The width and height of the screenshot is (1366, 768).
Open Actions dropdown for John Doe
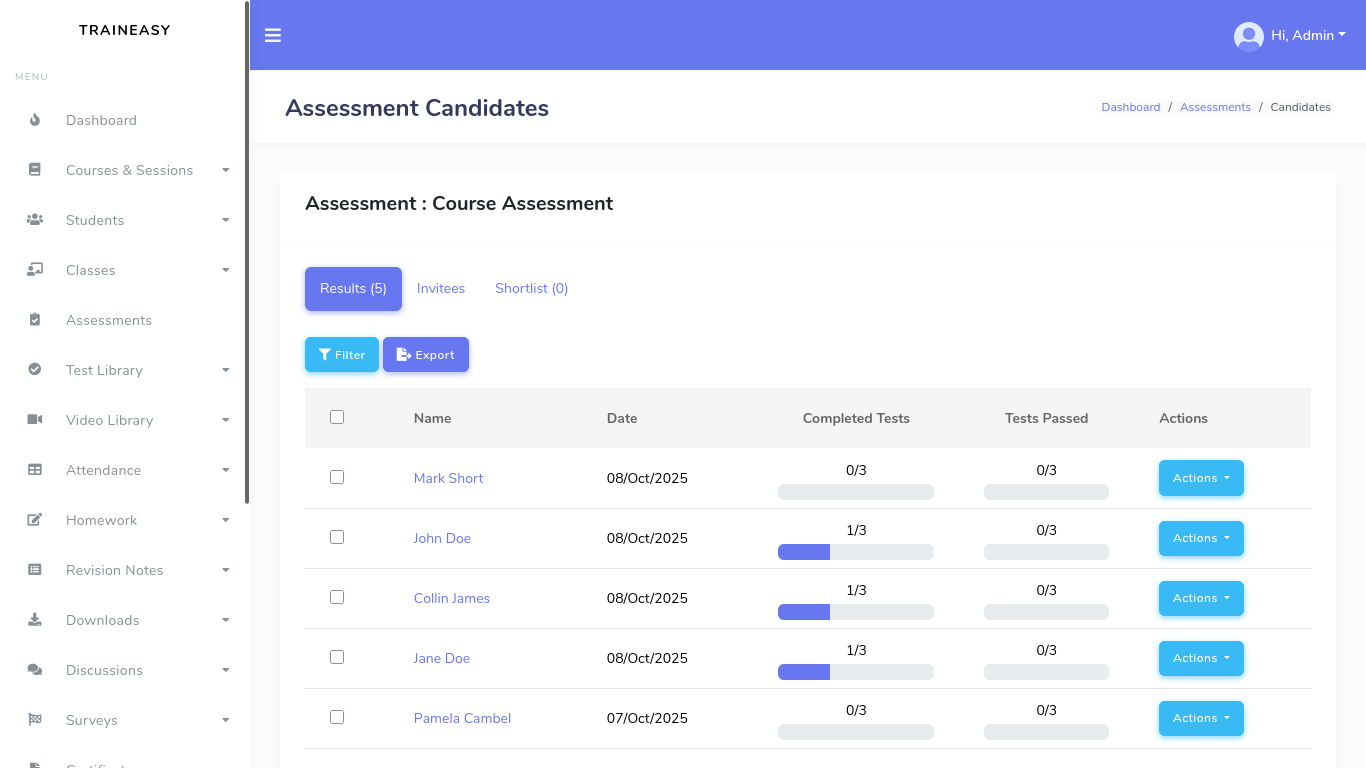(1200, 538)
